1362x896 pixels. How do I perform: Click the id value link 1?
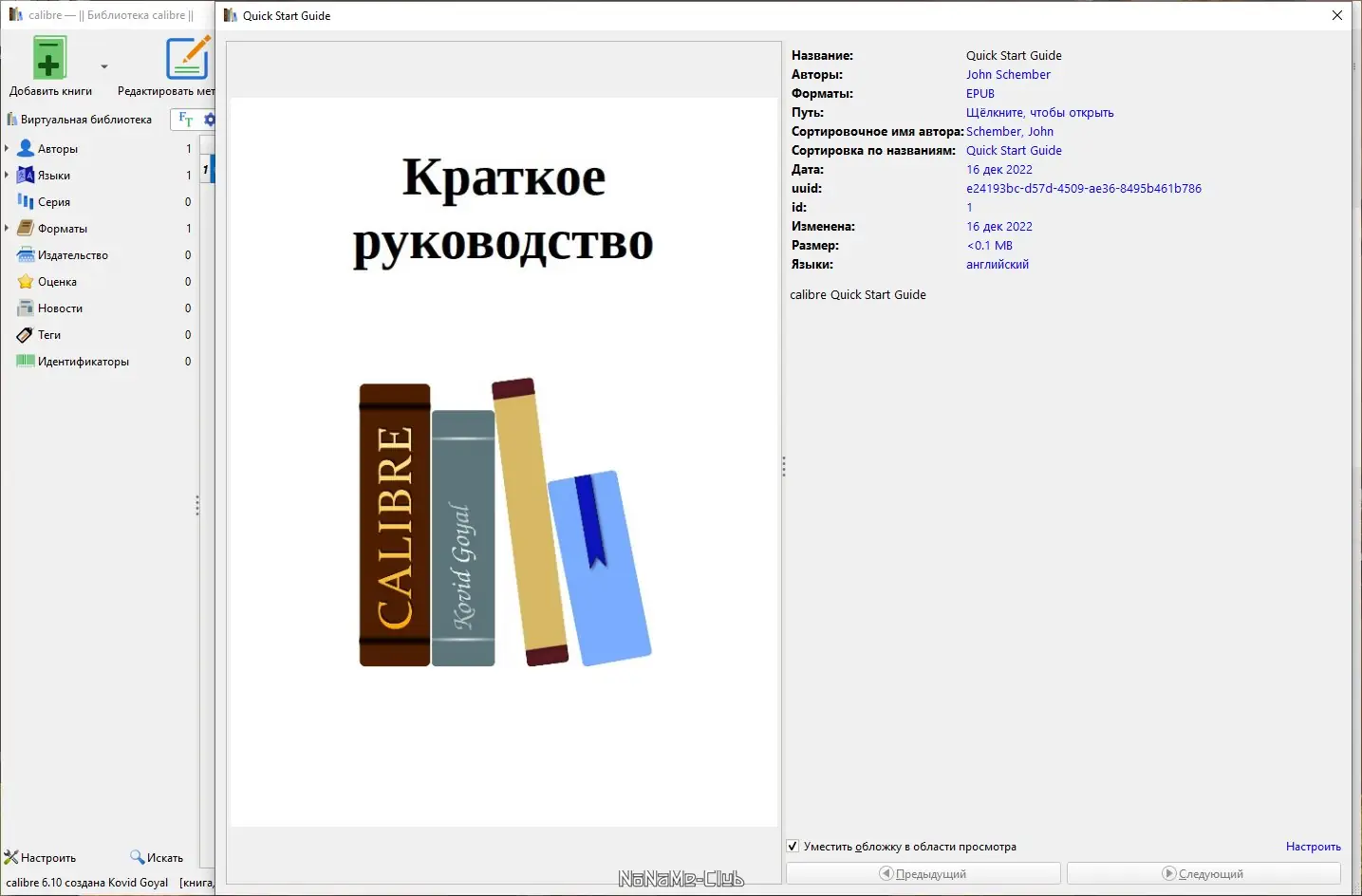click(969, 207)
